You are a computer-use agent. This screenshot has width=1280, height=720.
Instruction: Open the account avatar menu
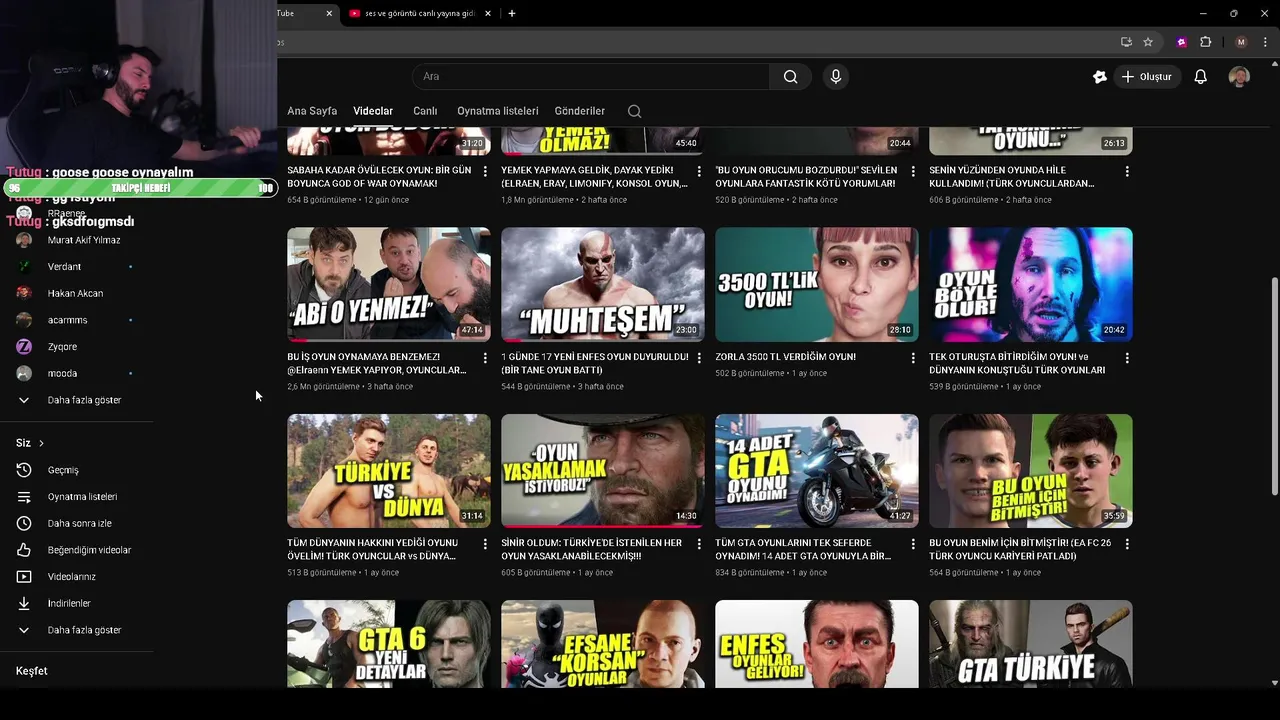pos(1239,77)
